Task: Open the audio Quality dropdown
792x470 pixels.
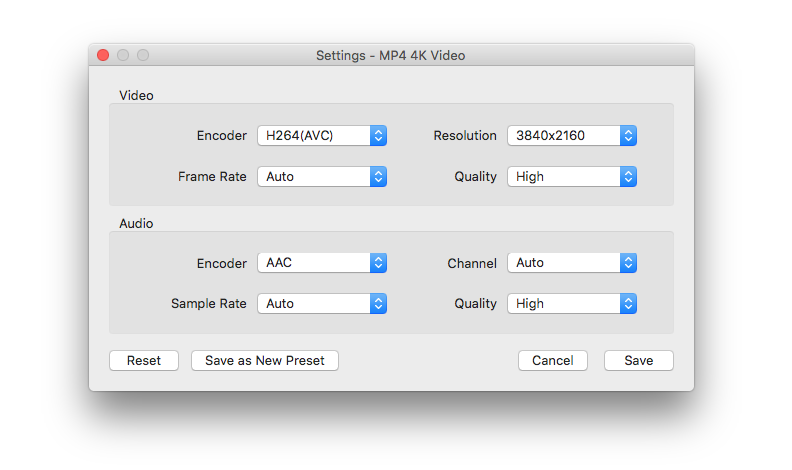Action: [x=572, y=303]
